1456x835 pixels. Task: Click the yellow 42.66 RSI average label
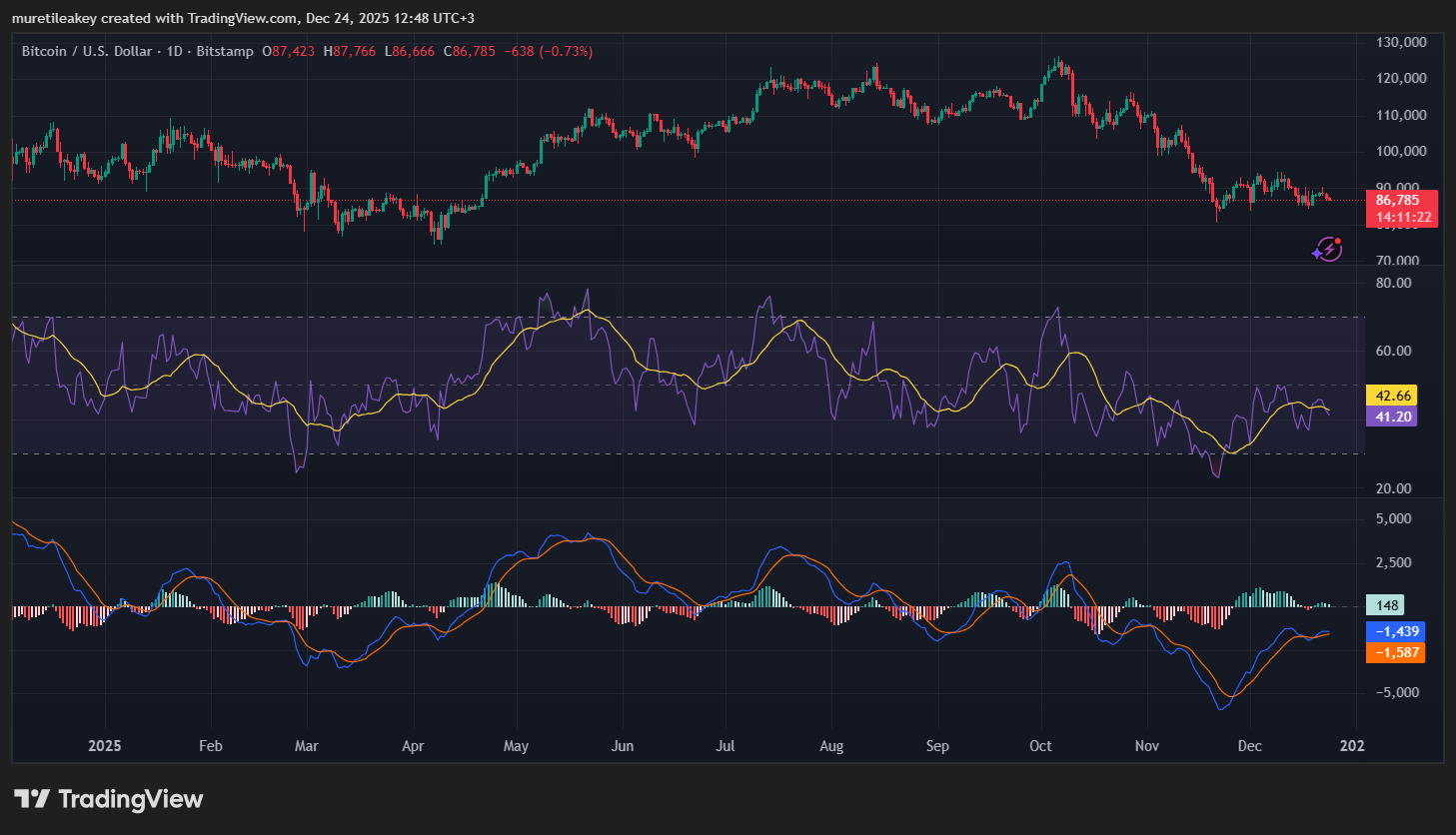tap(1392, 397)
